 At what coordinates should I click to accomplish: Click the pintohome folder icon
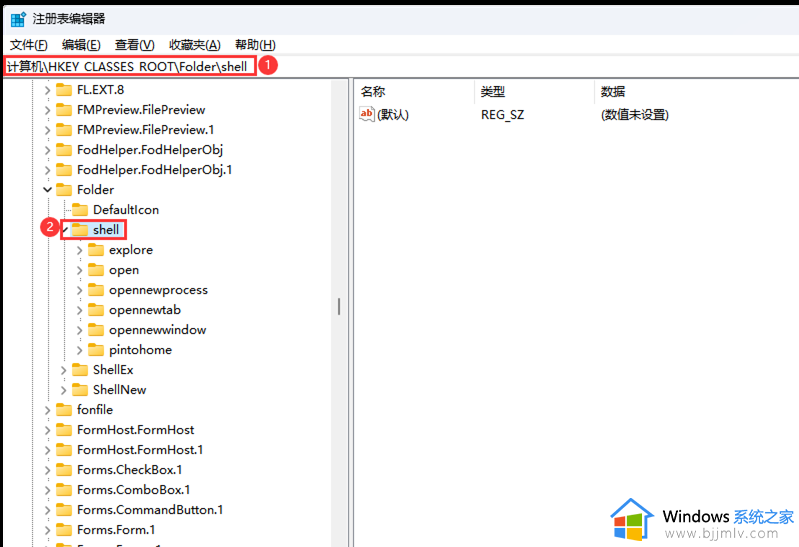96,349
